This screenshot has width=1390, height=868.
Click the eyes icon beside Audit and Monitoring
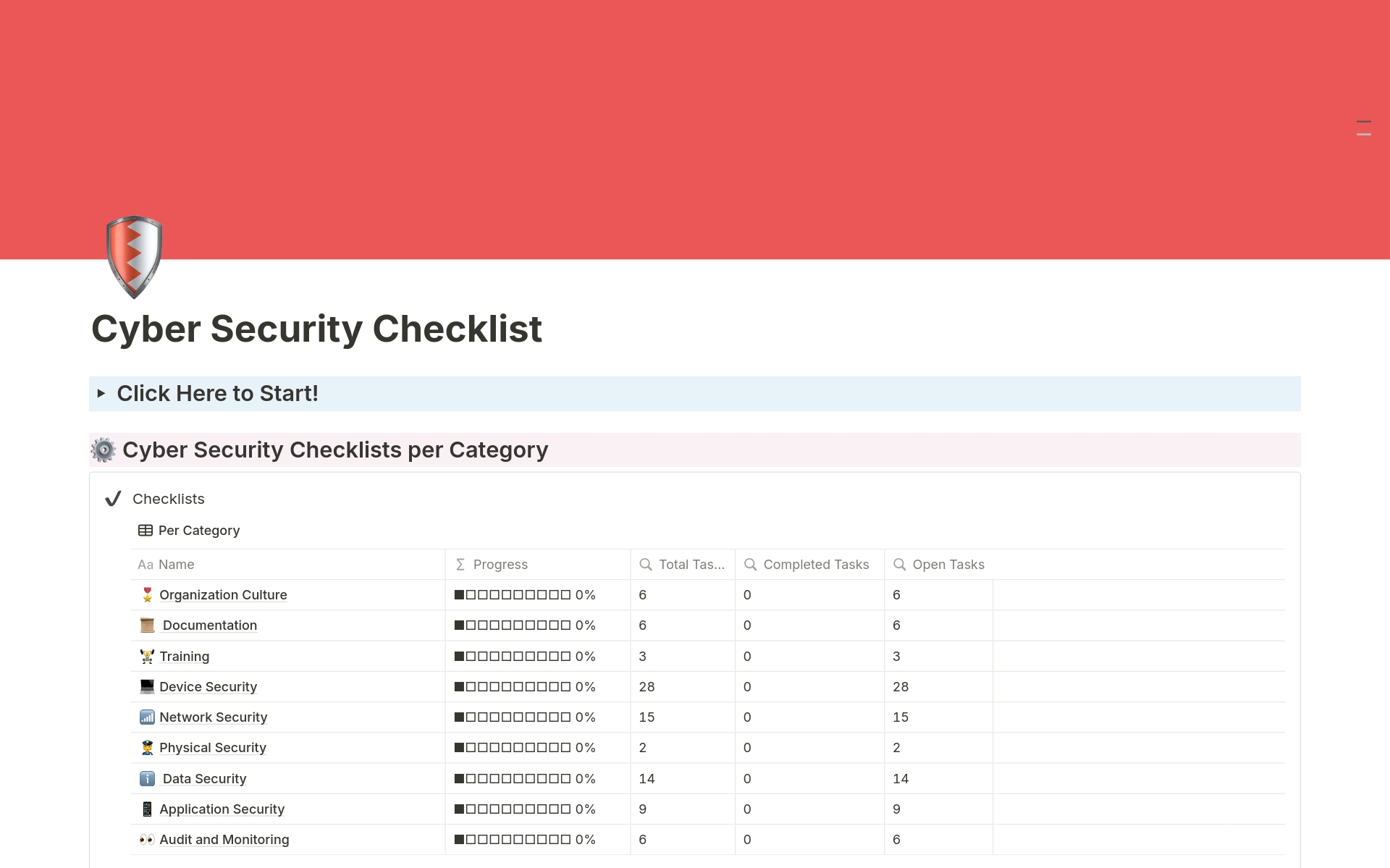coord(147,839)
